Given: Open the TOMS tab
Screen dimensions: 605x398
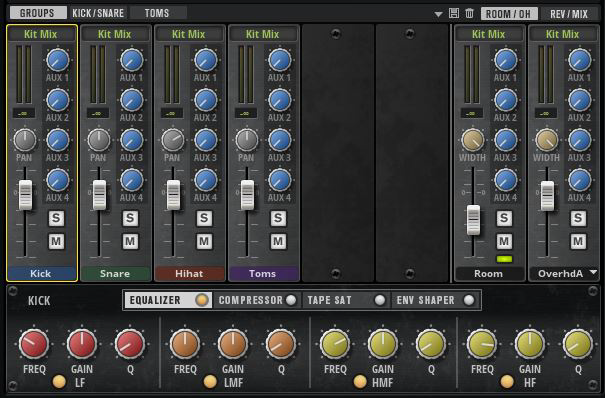Looking at the screenshot, I should point(157,13).
